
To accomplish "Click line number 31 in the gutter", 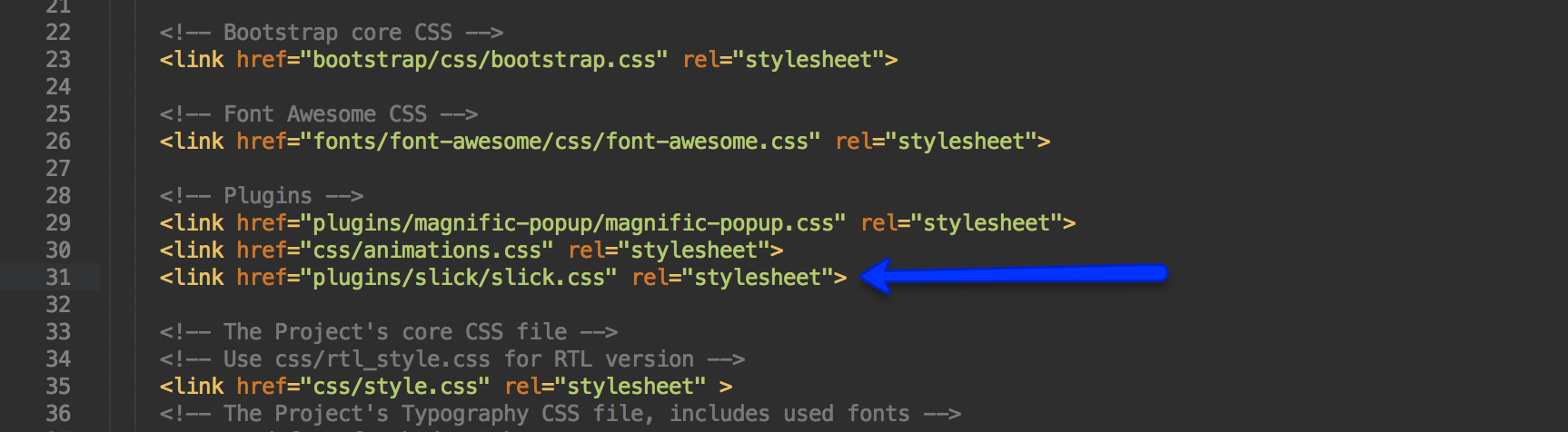I will [x=58, y=278].
